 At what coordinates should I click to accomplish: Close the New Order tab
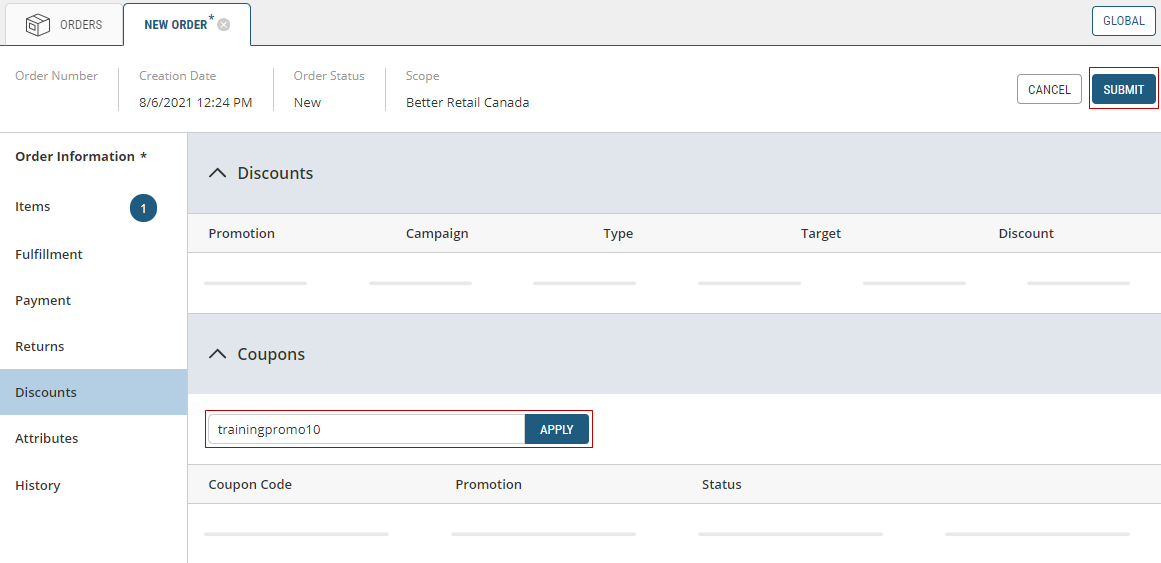(224, 25)
